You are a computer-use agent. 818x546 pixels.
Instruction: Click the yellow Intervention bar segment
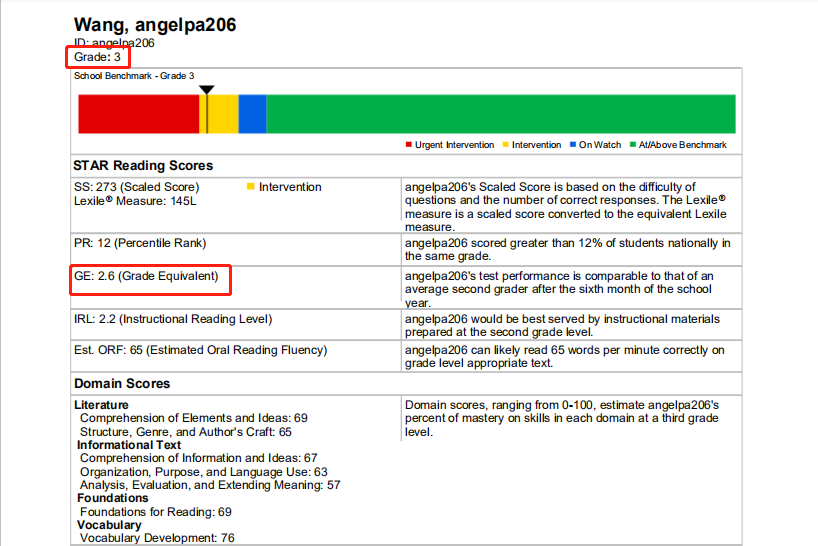219,114
